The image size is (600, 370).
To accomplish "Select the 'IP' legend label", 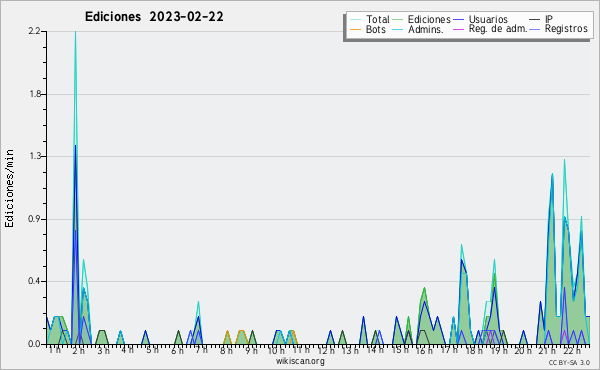I will [549, 19].
